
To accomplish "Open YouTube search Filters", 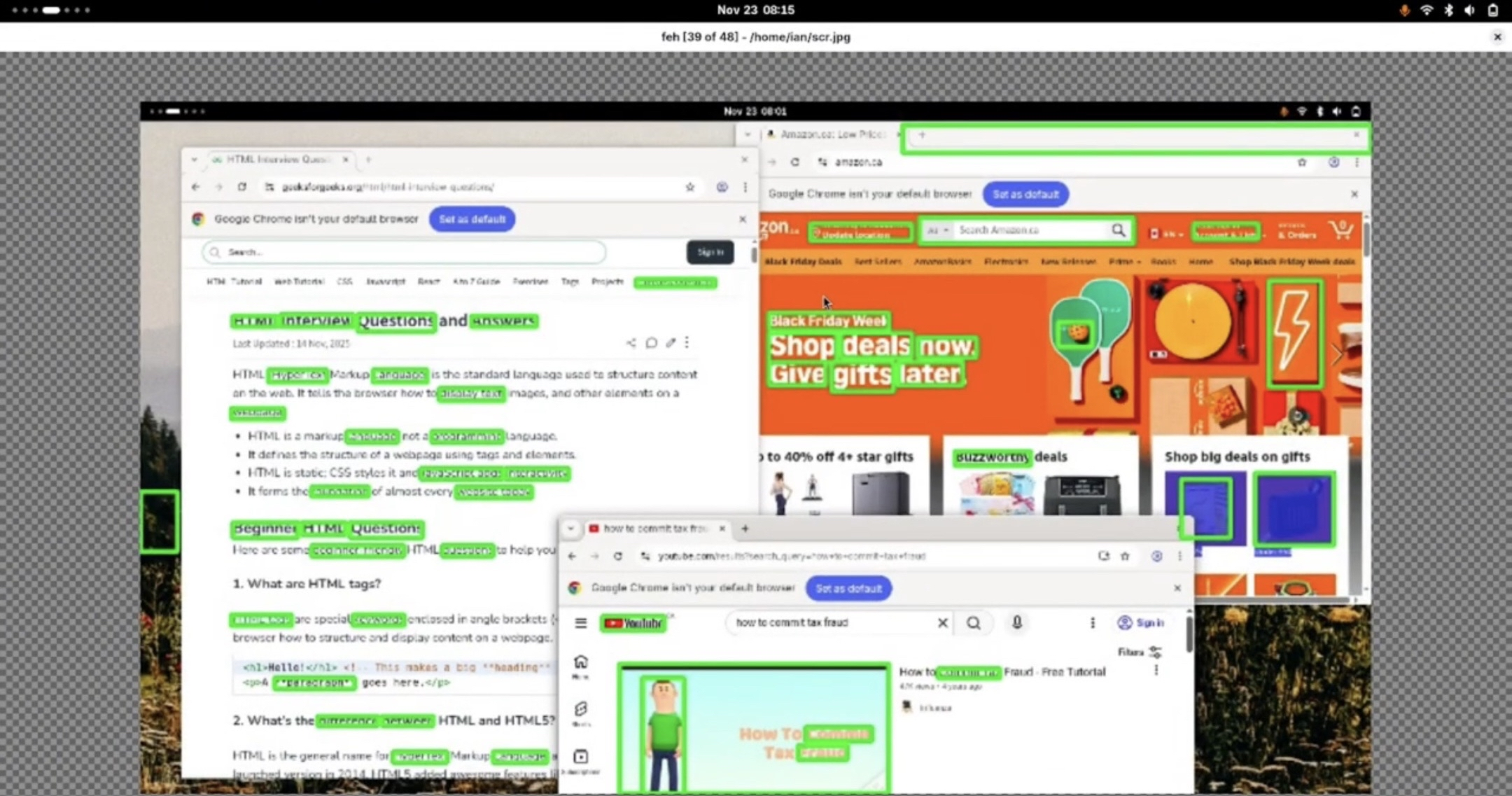I will (1140, 652).
